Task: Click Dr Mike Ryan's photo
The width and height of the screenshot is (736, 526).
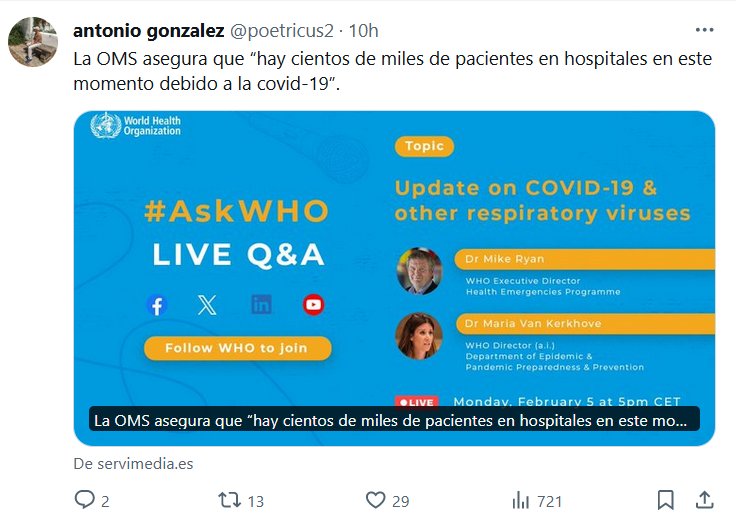Action: pos(419,271)
